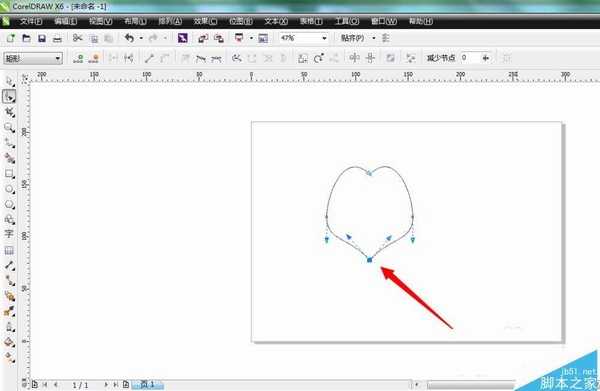Viewport: 600px width, 391px height.
Task: Click the Delete nodes icon
Action: tap(94, 58)
